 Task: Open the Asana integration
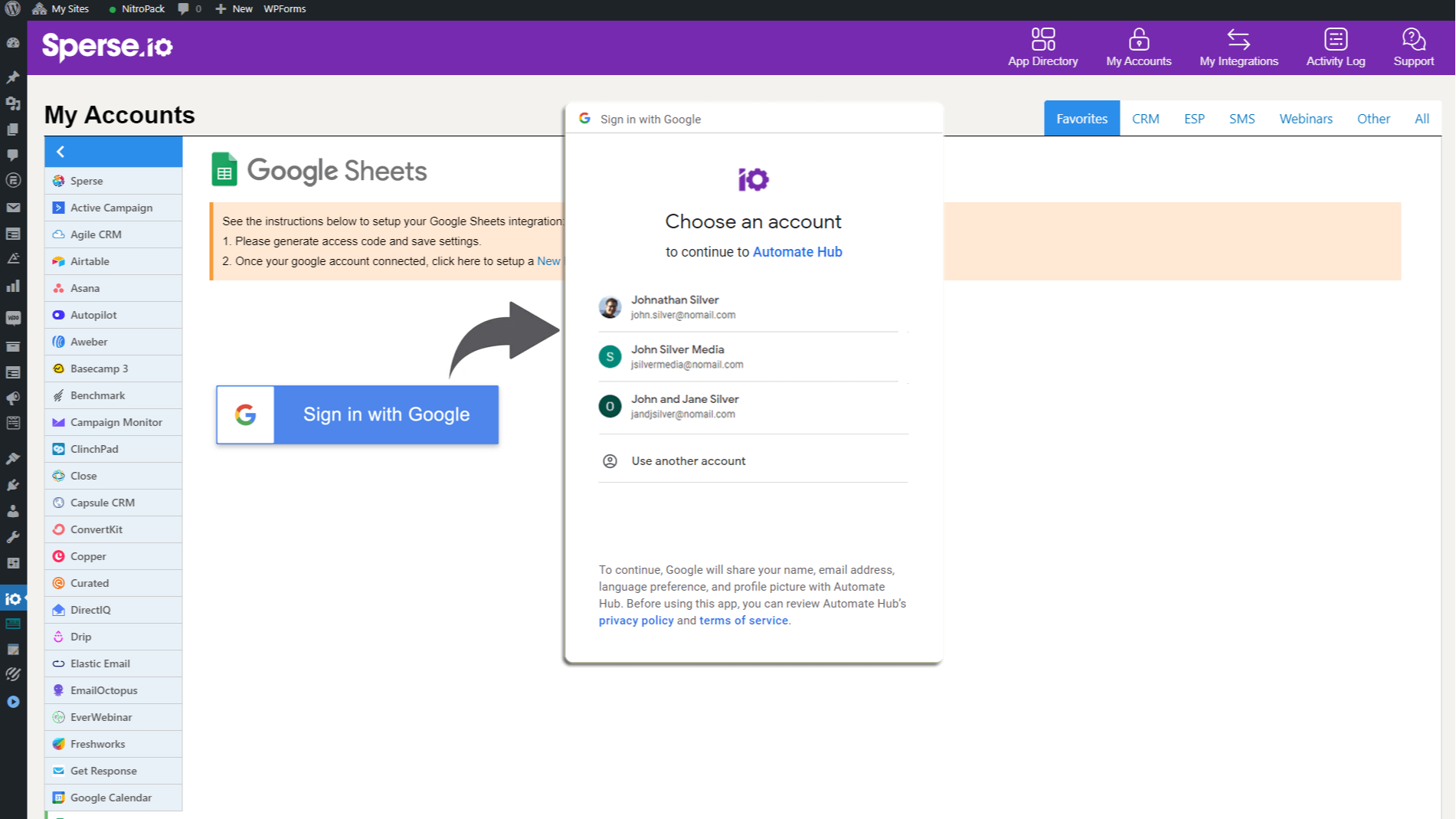85,288
